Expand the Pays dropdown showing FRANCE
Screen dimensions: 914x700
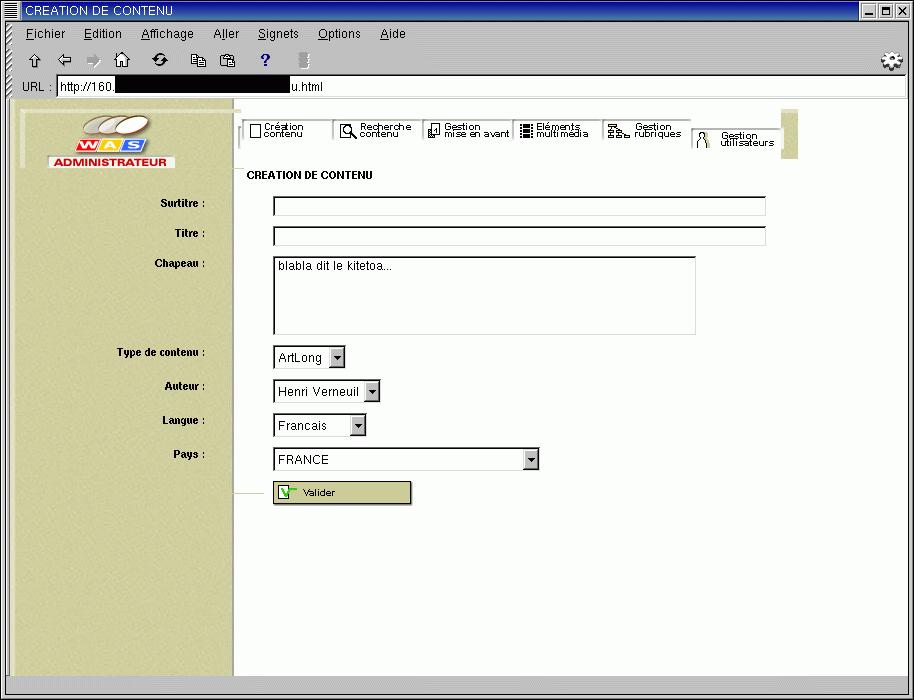[531, 460]
